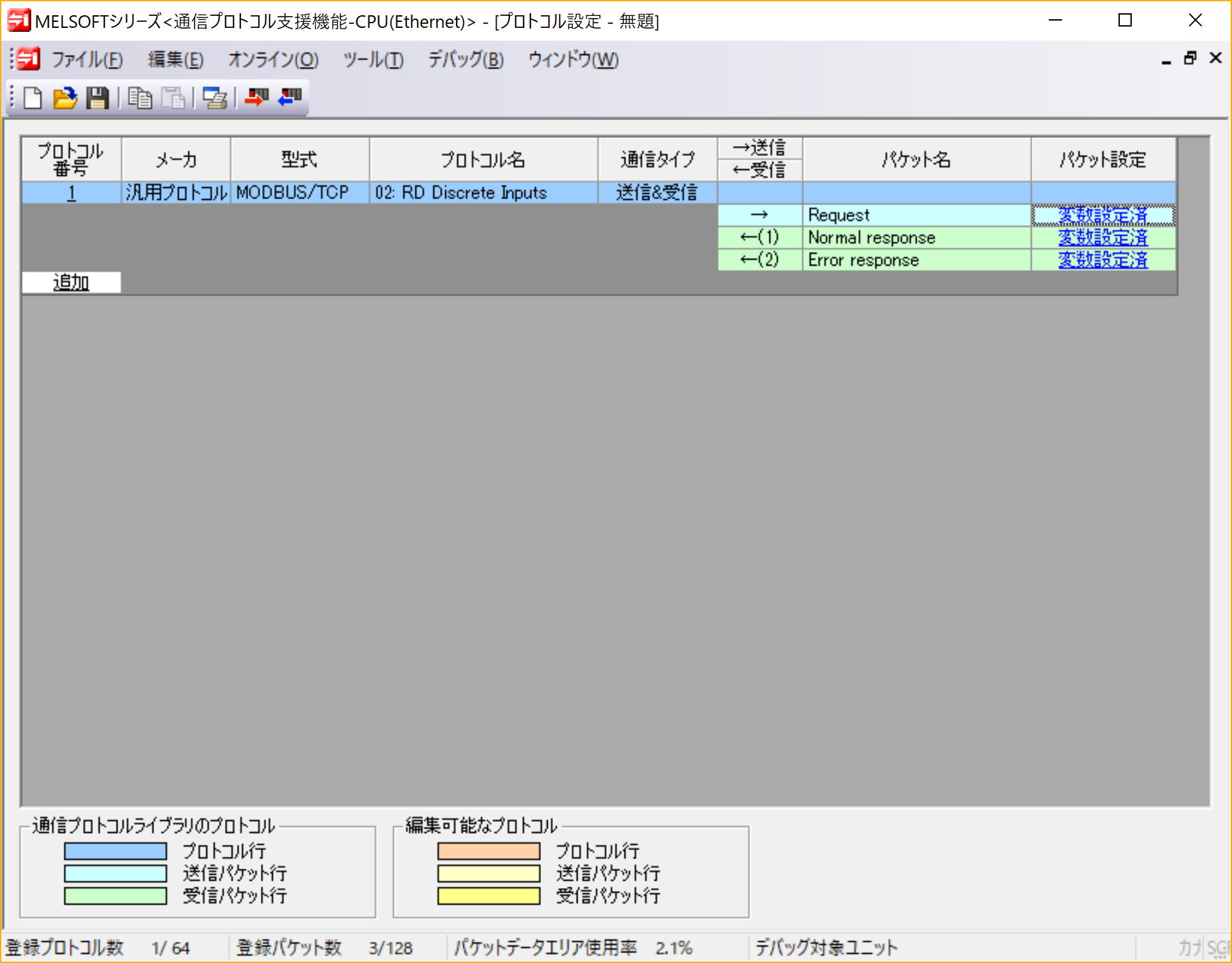Select protocol number 1 cell
1232x963 pixels.
pyautogui.click(x=72, y=192)
